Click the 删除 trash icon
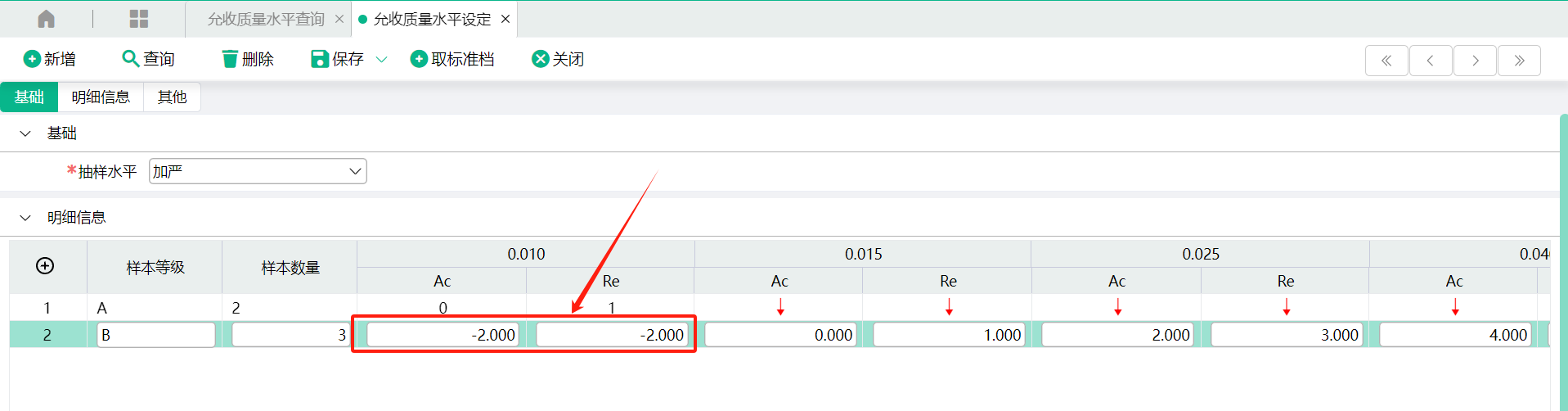This screenshot has height=411, width=1568. [x=230, y=59]
